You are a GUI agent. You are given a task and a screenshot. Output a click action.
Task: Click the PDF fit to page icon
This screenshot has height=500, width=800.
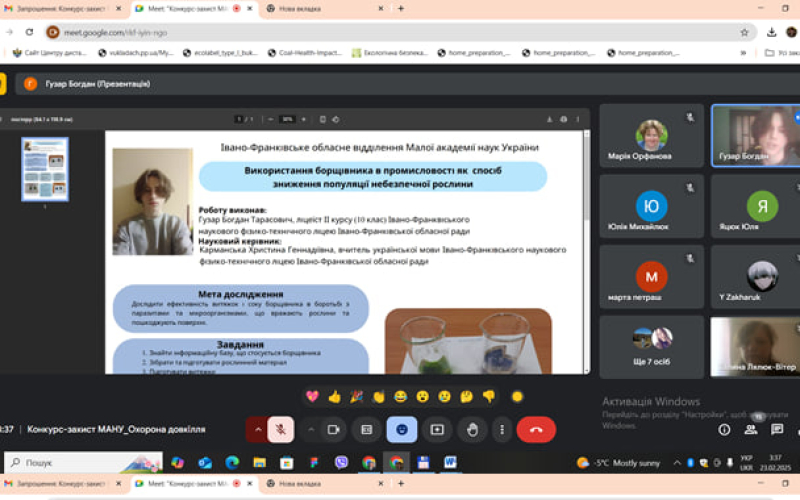[x=322, y=119]
